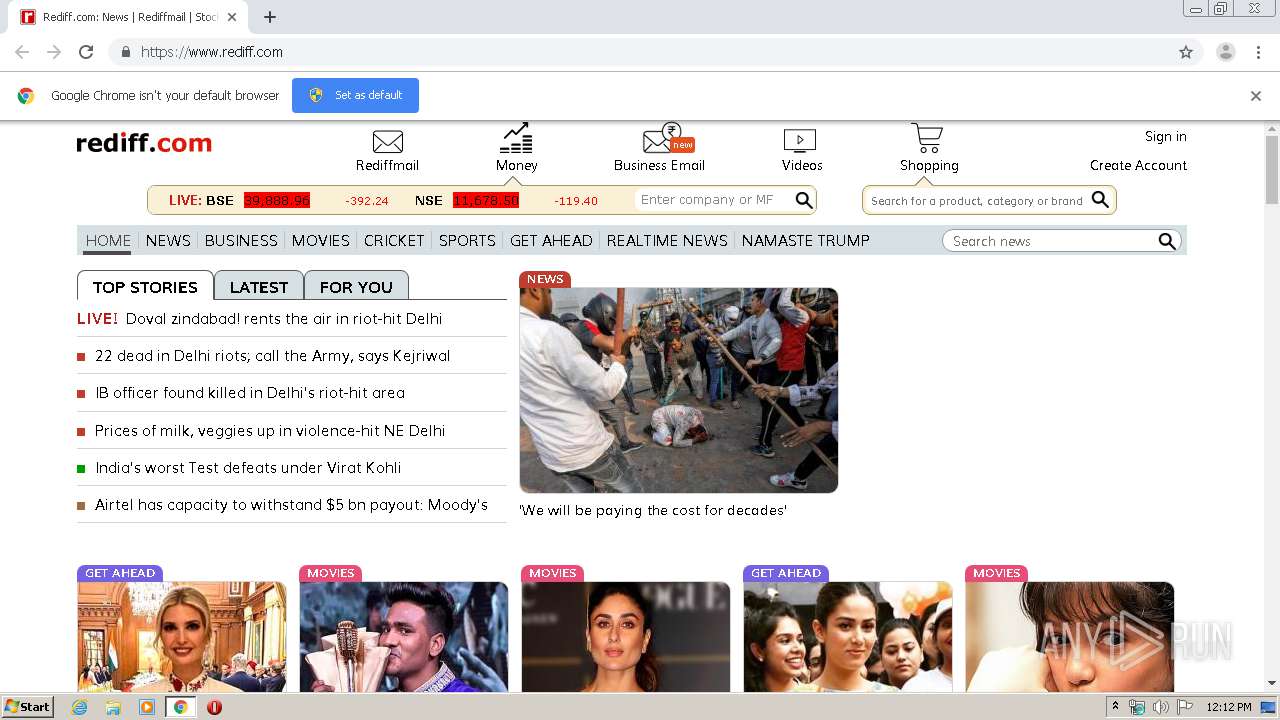Screen dimensions: 1280x720
Task: Open the NEWS navigation menu
Action: click(x=168, y=241)
